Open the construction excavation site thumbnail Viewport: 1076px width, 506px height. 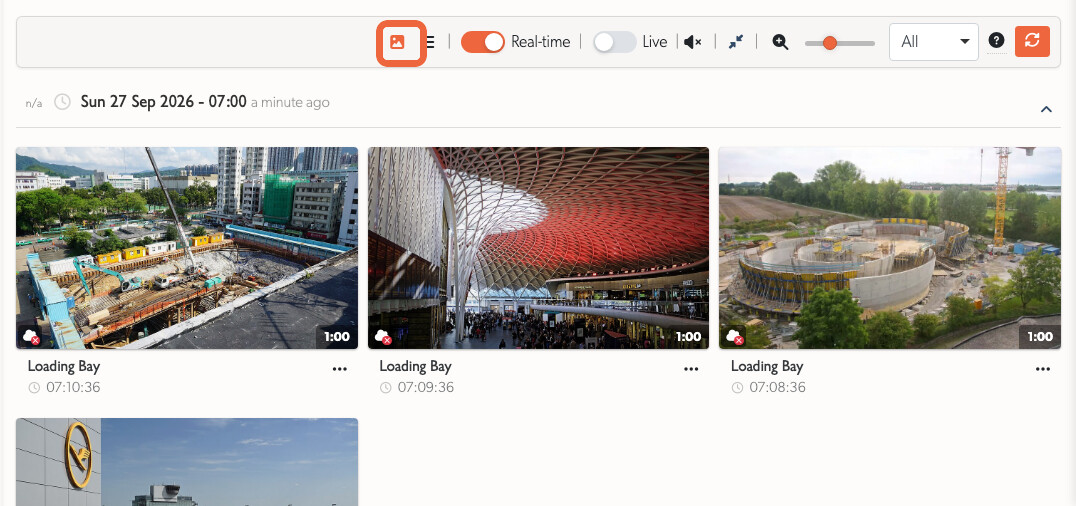[187, 248]
